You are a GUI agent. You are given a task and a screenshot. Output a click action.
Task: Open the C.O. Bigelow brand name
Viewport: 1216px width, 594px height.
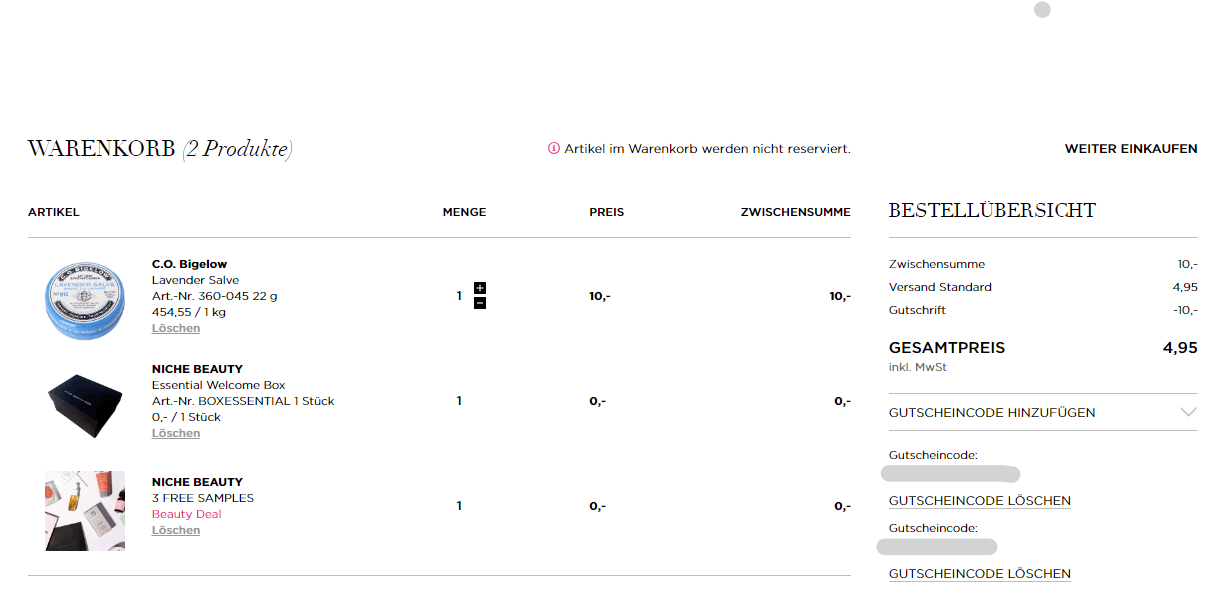click(x=189, y=264)
